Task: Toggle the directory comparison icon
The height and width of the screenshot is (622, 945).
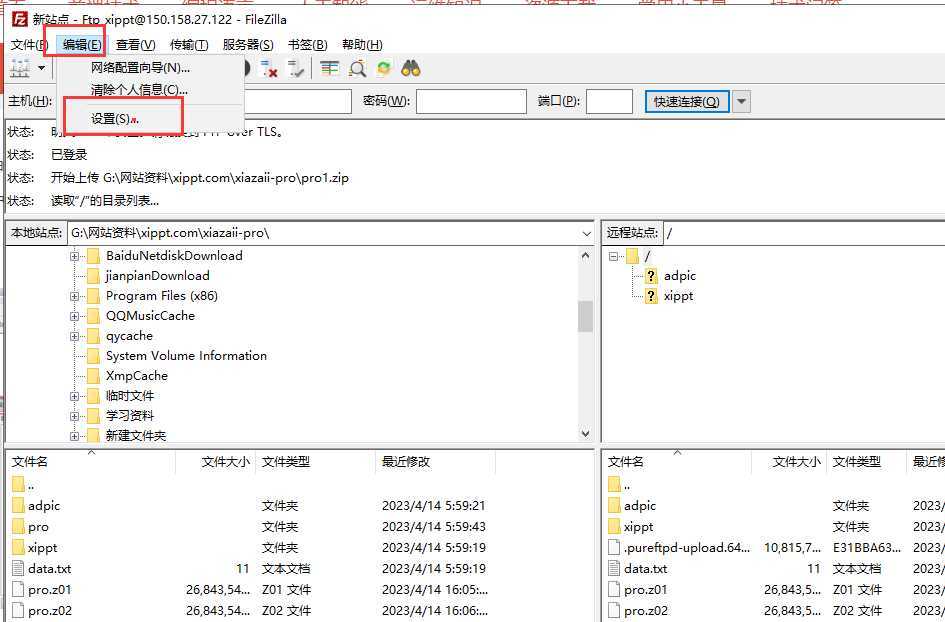Action: point(357,69)
